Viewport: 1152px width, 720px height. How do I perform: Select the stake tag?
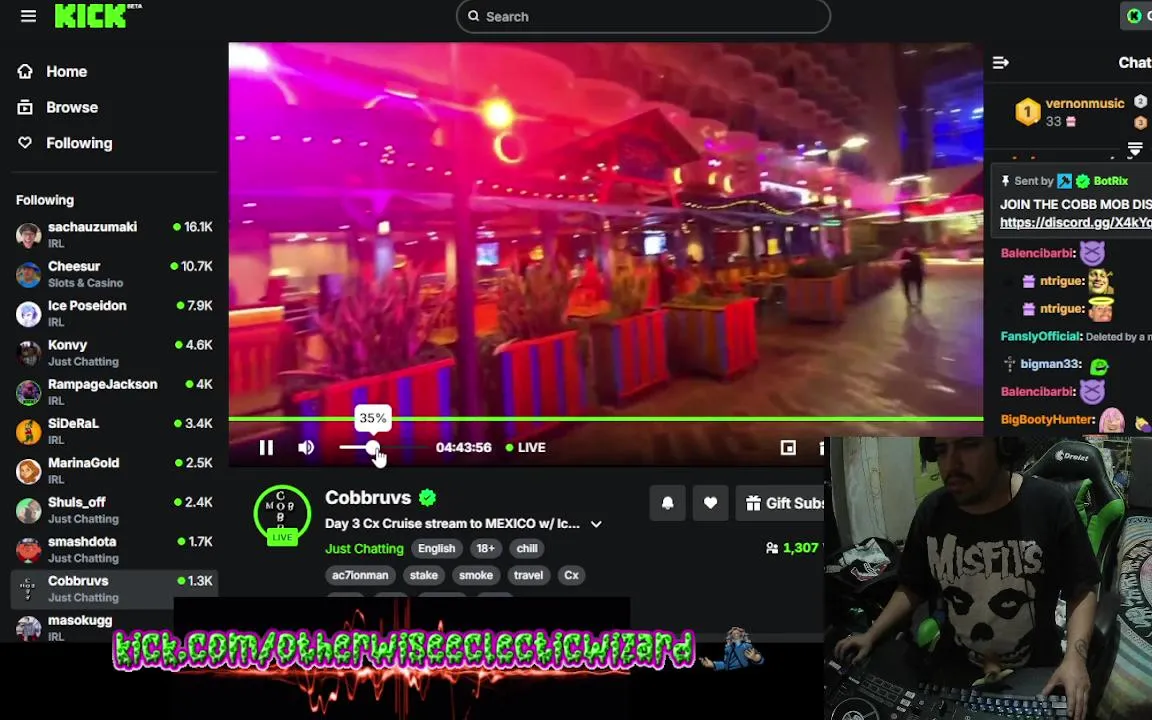tap(424, 575)
